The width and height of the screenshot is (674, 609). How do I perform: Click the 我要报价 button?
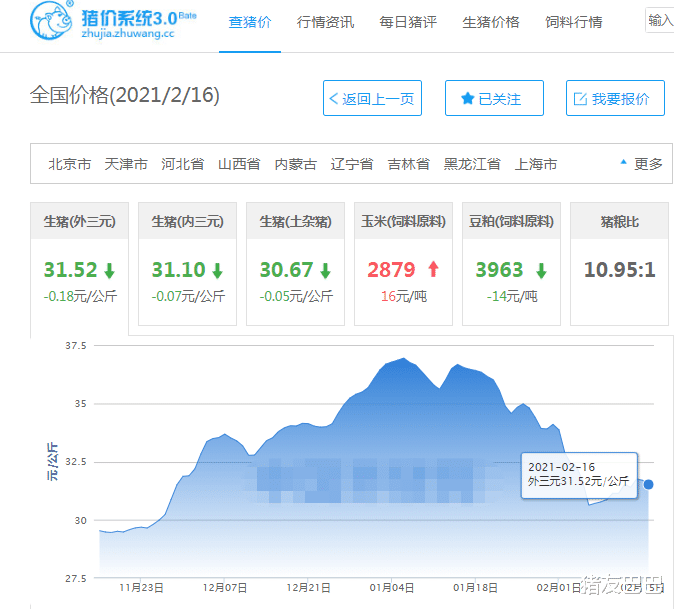tap(615, 98)
